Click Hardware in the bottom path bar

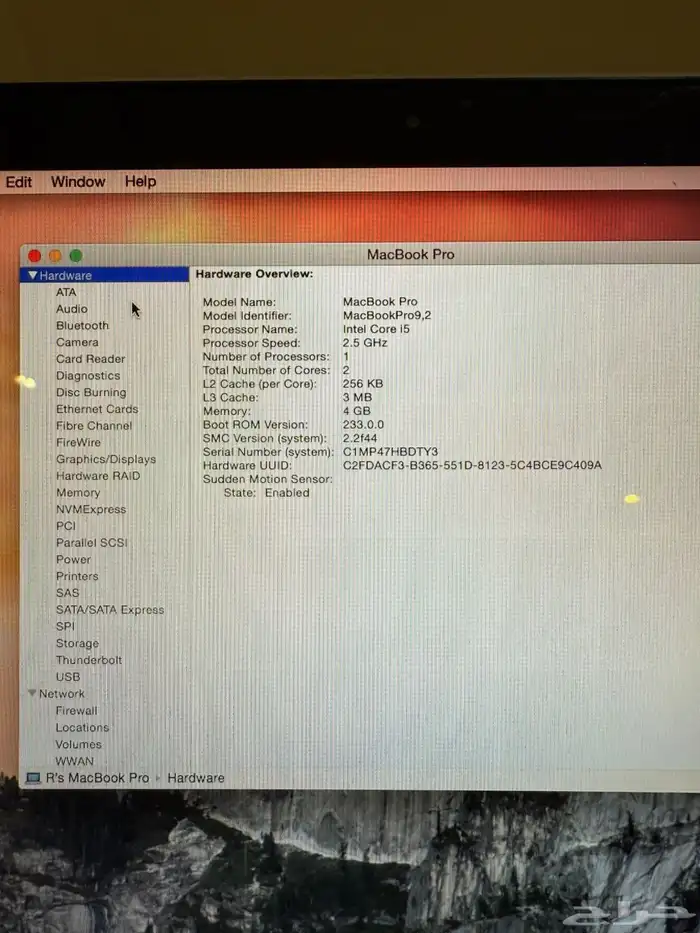[x=196, y=778]
